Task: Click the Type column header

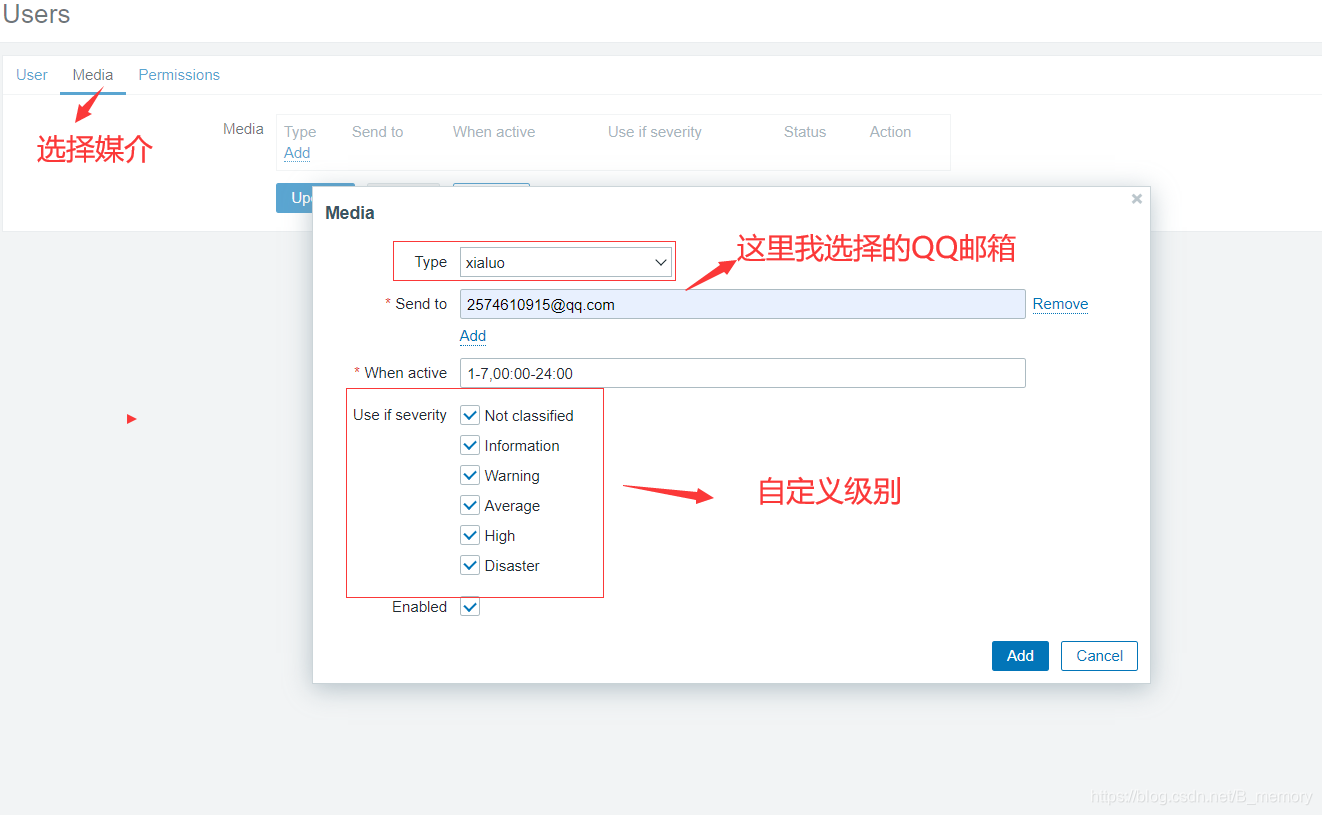Action: click(x=300, y=132)
